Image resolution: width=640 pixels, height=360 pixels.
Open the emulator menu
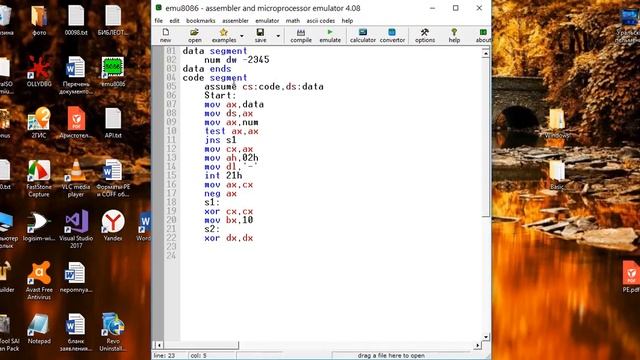point(267,20)
